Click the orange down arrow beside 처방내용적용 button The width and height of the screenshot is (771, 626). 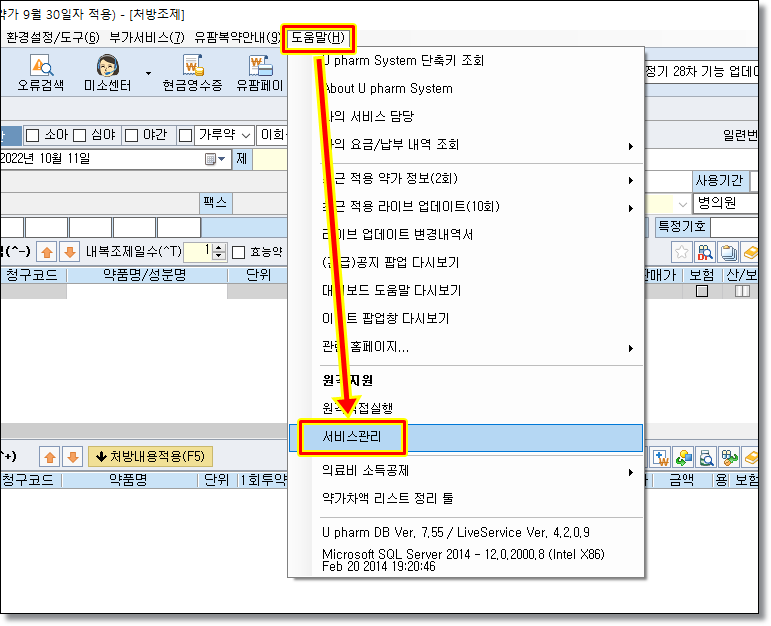[x=72, y=457]
